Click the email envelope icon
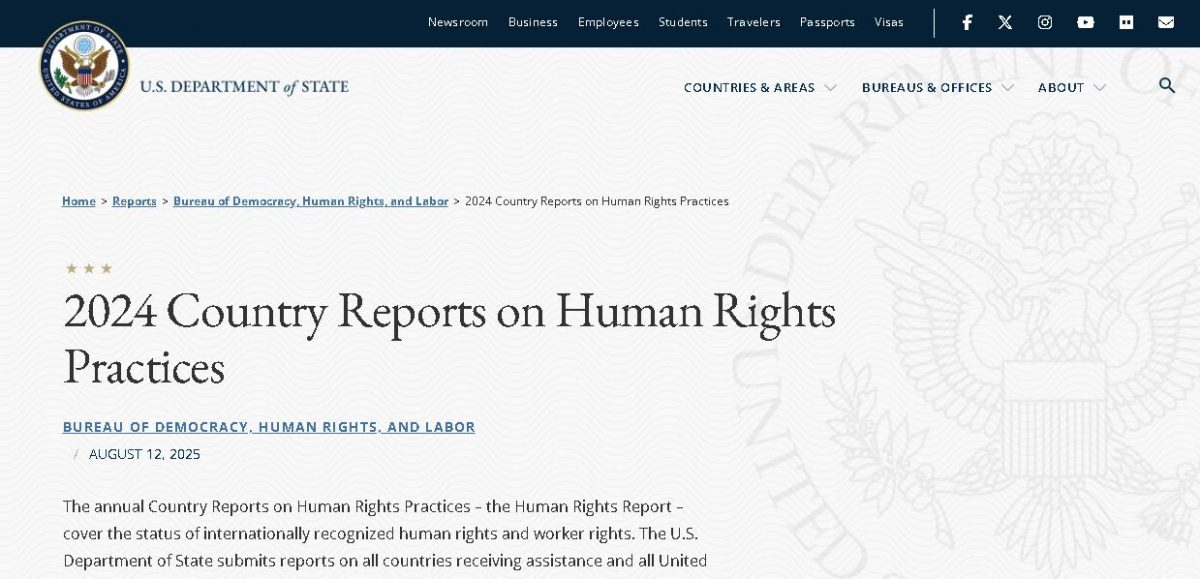Viewport: 1200px width, 579px height. click(x=1166, y=22)
